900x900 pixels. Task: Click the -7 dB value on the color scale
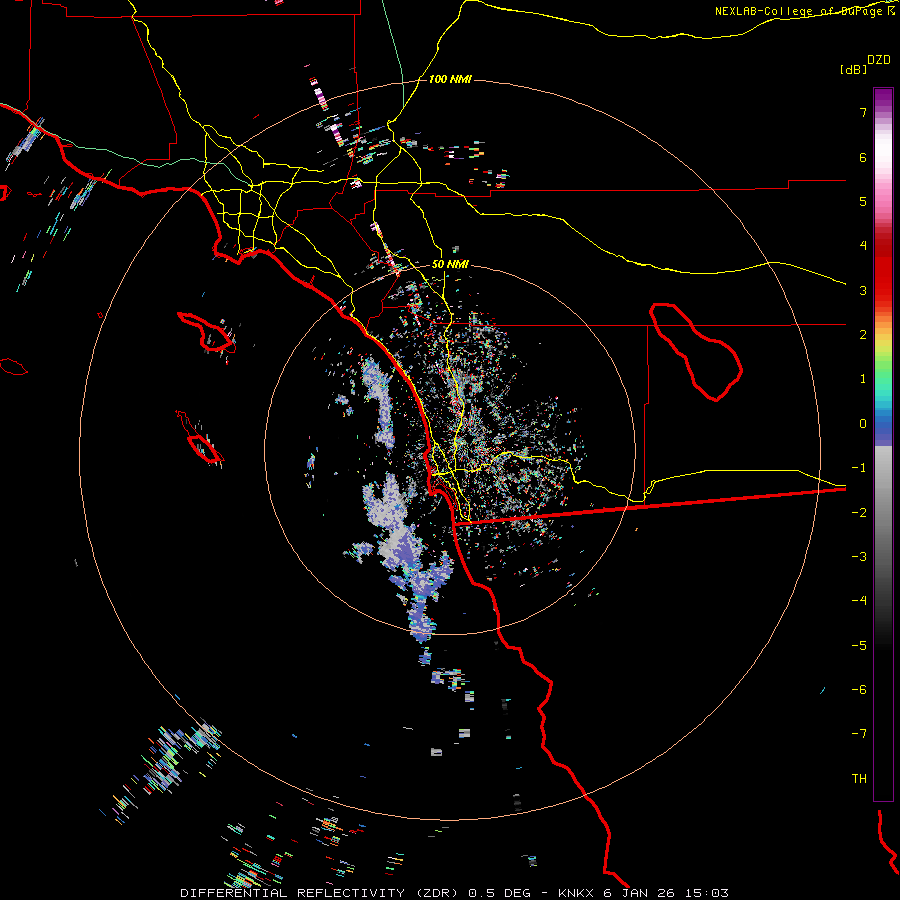859,734
